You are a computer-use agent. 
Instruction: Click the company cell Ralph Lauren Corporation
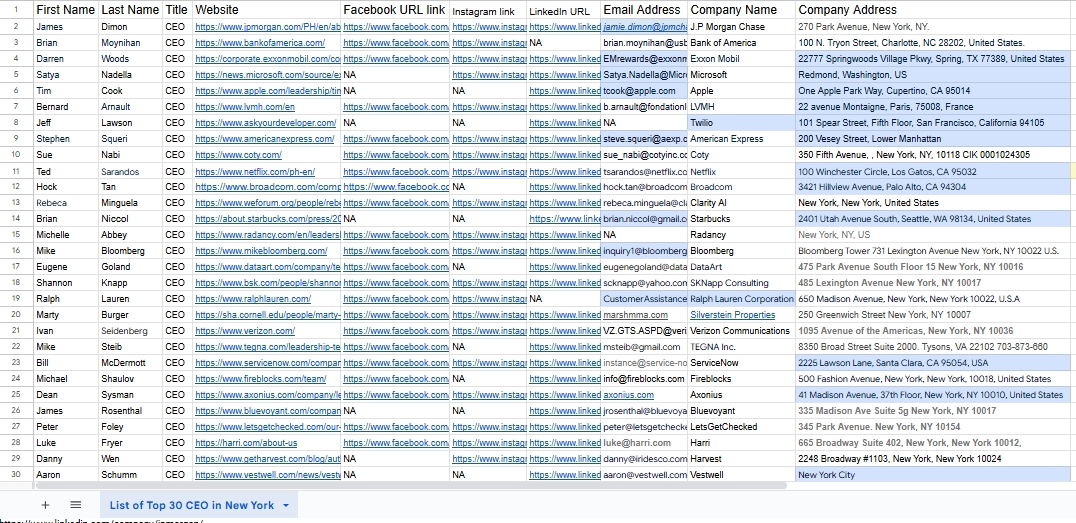coord(742,299)
